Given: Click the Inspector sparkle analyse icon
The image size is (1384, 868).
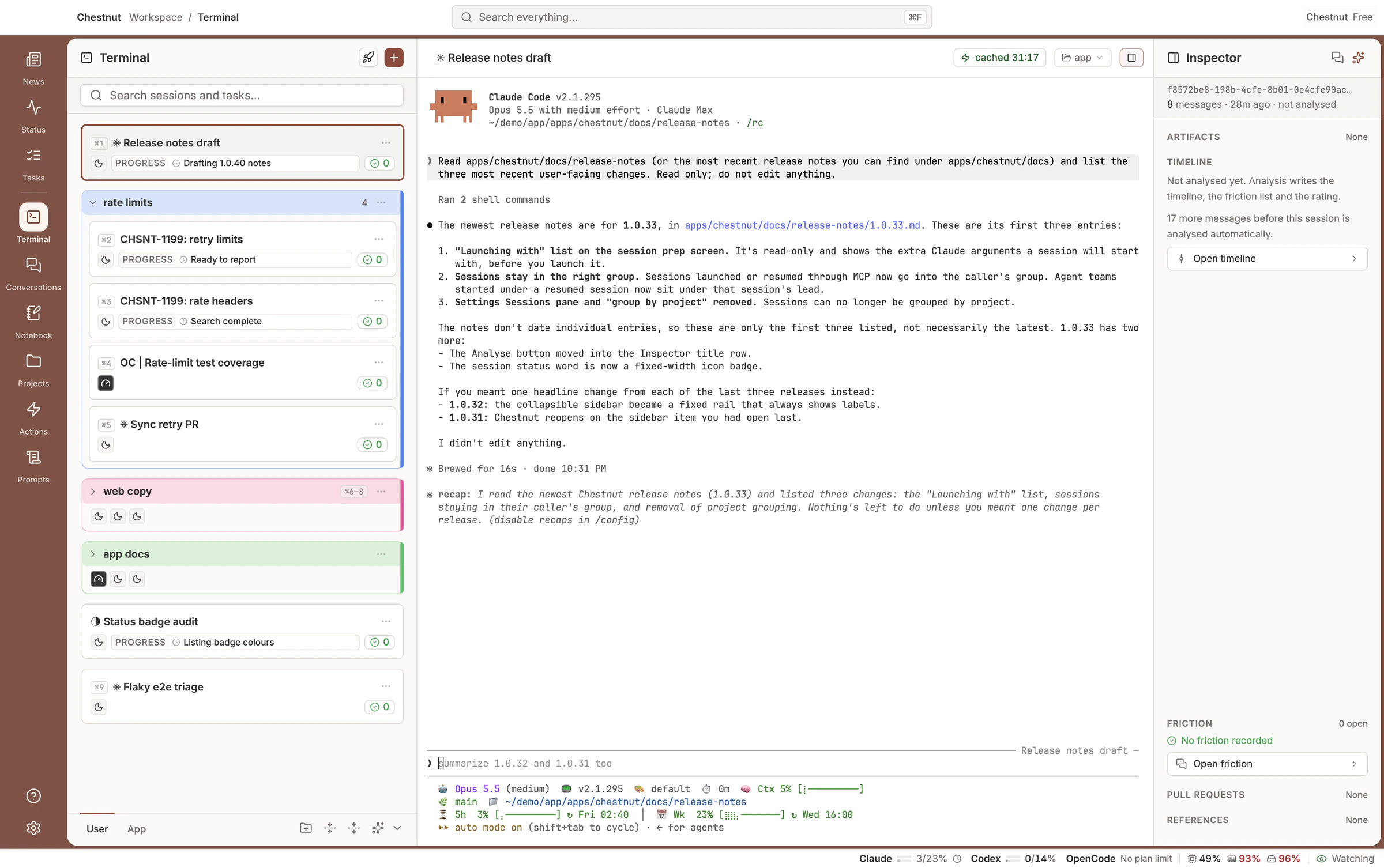Looking at the screenshot, I should pyautogui.click(x=1359, y=58).
